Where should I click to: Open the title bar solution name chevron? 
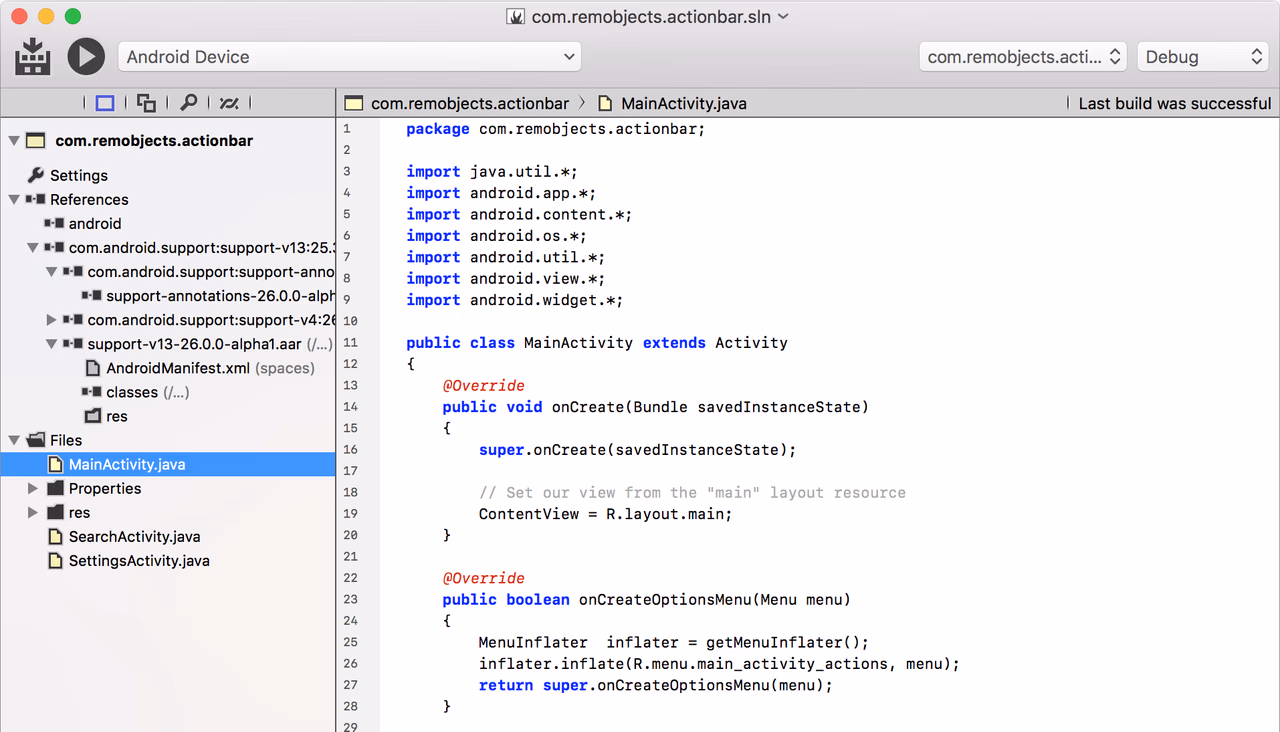783,16
